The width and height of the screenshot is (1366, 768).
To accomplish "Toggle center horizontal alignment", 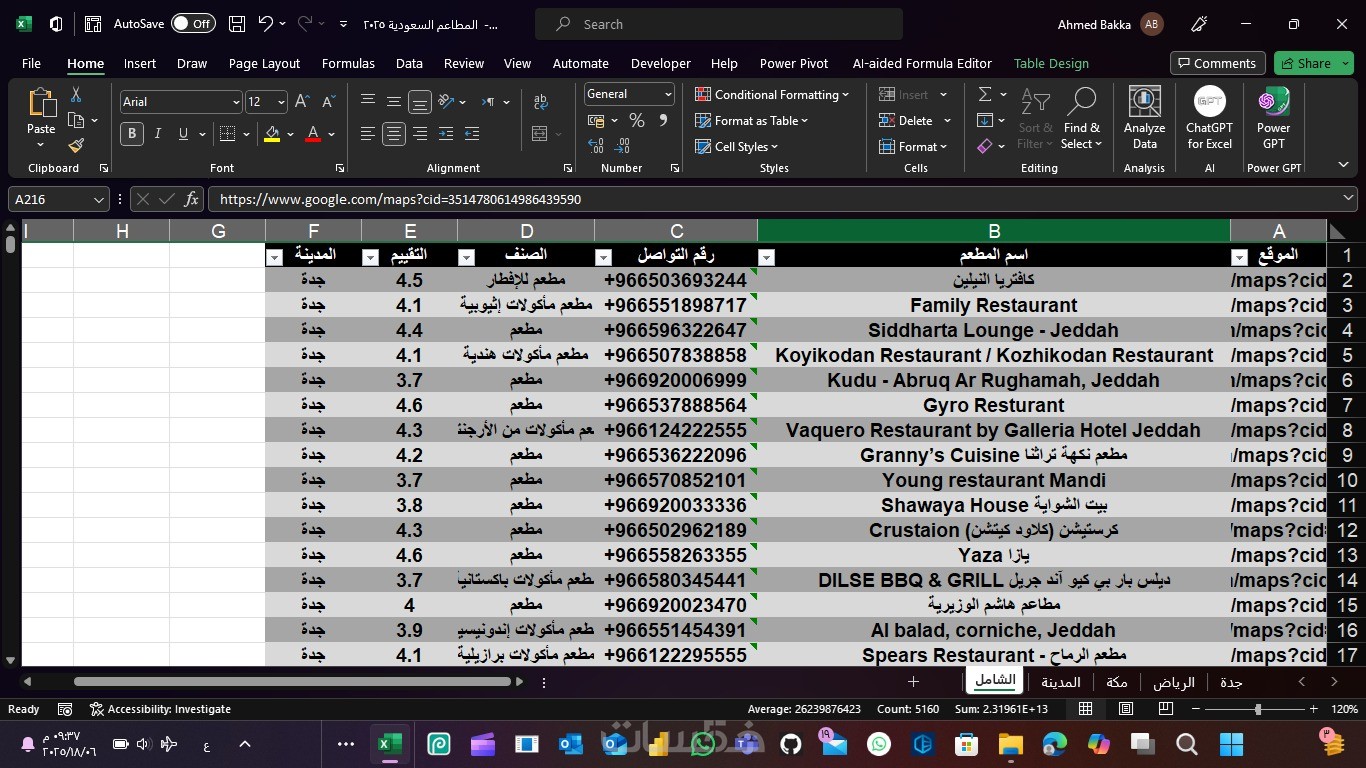I will [394, 133].
